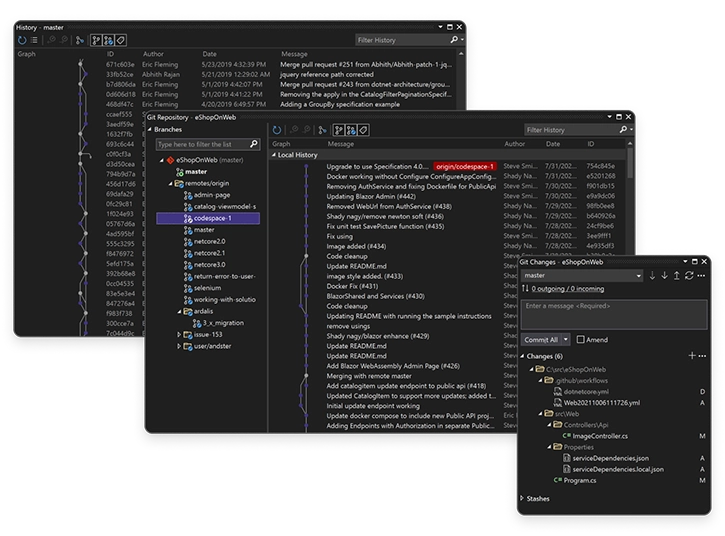Refresh the Git Repository history
The width and height of the screenshot is (725, 536).
(276, 130)
